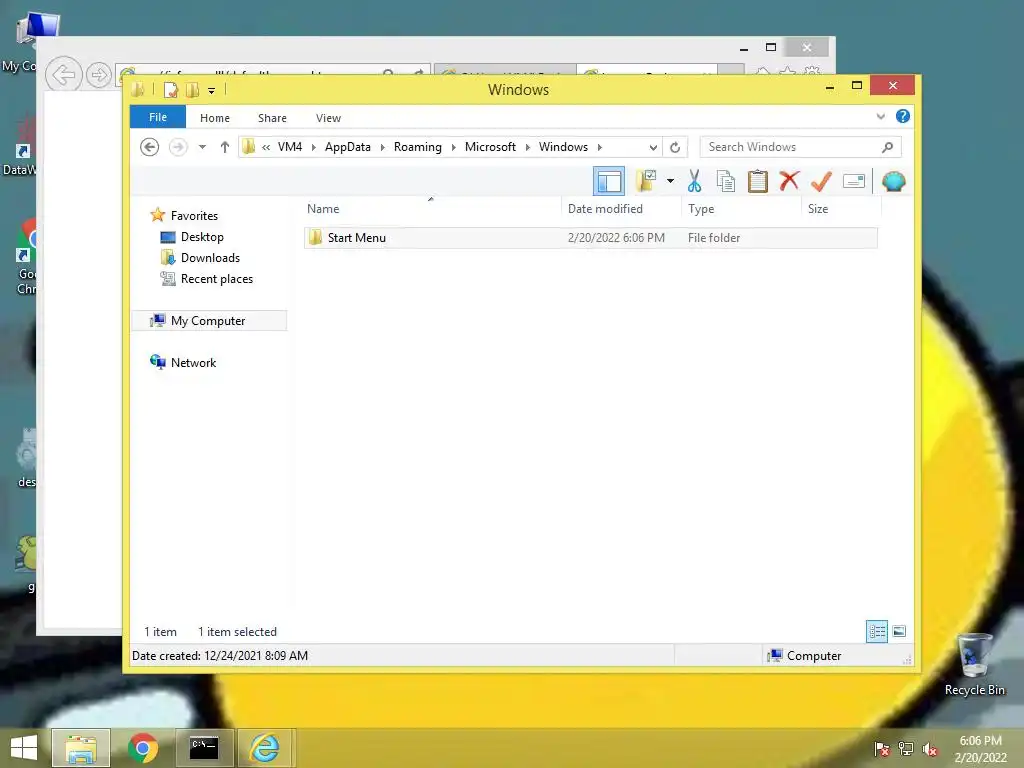
Task: Click the rename toolbar icon
Action: (854, 181)
